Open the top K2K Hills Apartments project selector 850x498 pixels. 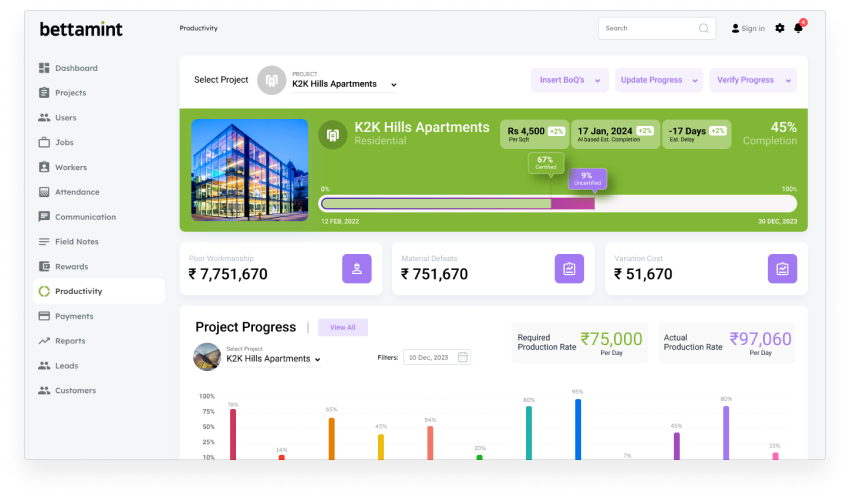coord(344,85)
